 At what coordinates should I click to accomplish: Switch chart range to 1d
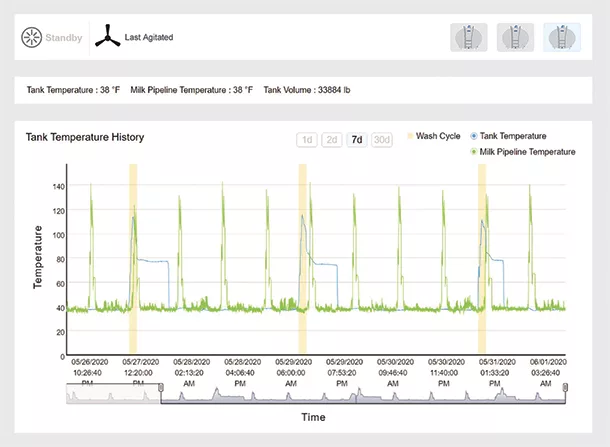click(x=307, y=140)
